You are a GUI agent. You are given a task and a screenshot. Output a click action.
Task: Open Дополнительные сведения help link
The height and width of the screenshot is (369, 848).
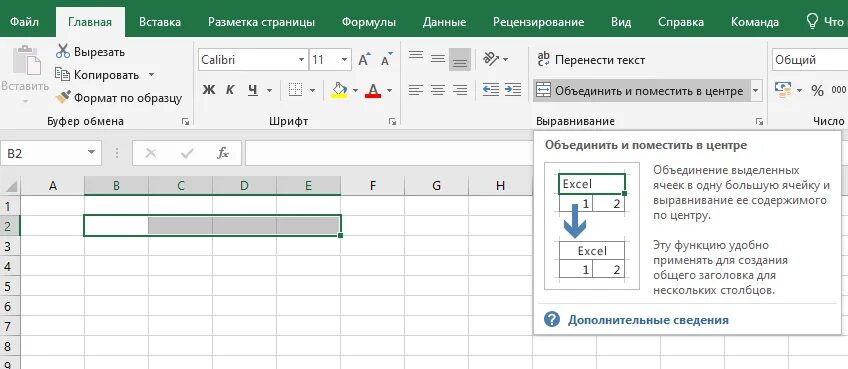pos(648,320)
